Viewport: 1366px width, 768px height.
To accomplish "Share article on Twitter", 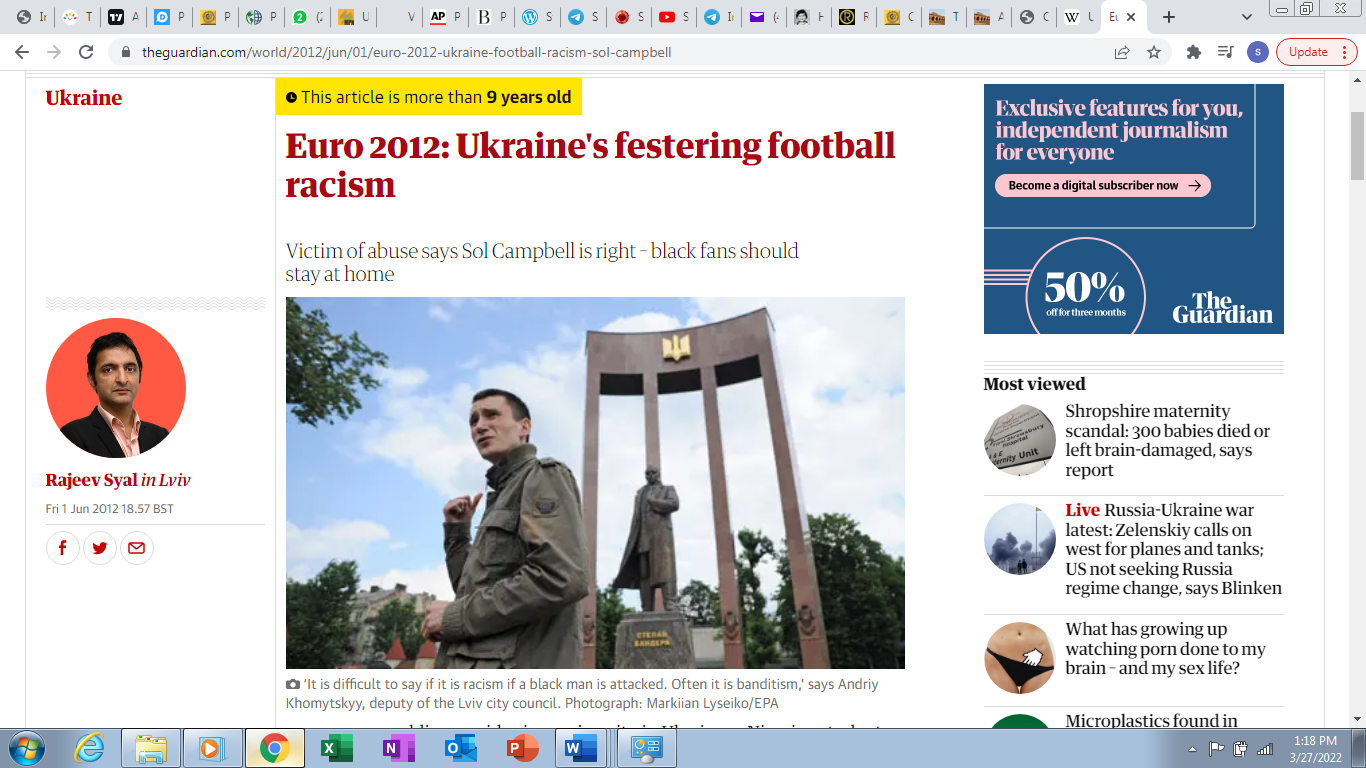I will (x=100, y=548).
